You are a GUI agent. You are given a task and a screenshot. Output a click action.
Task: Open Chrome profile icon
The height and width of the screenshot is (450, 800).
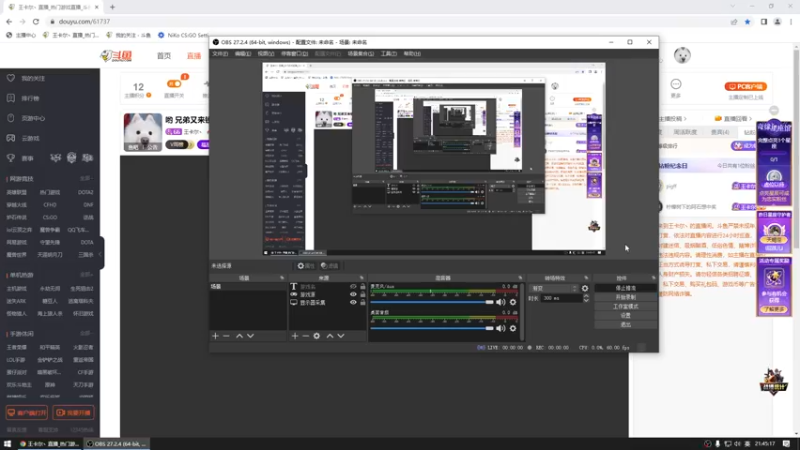click(778, 22)
